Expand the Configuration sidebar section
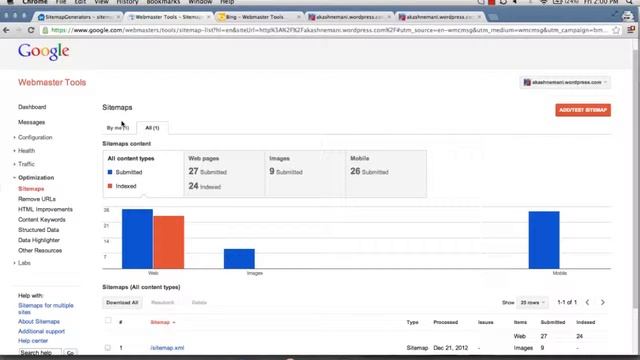This screenshot has height=360, width=640. point(35,138)
